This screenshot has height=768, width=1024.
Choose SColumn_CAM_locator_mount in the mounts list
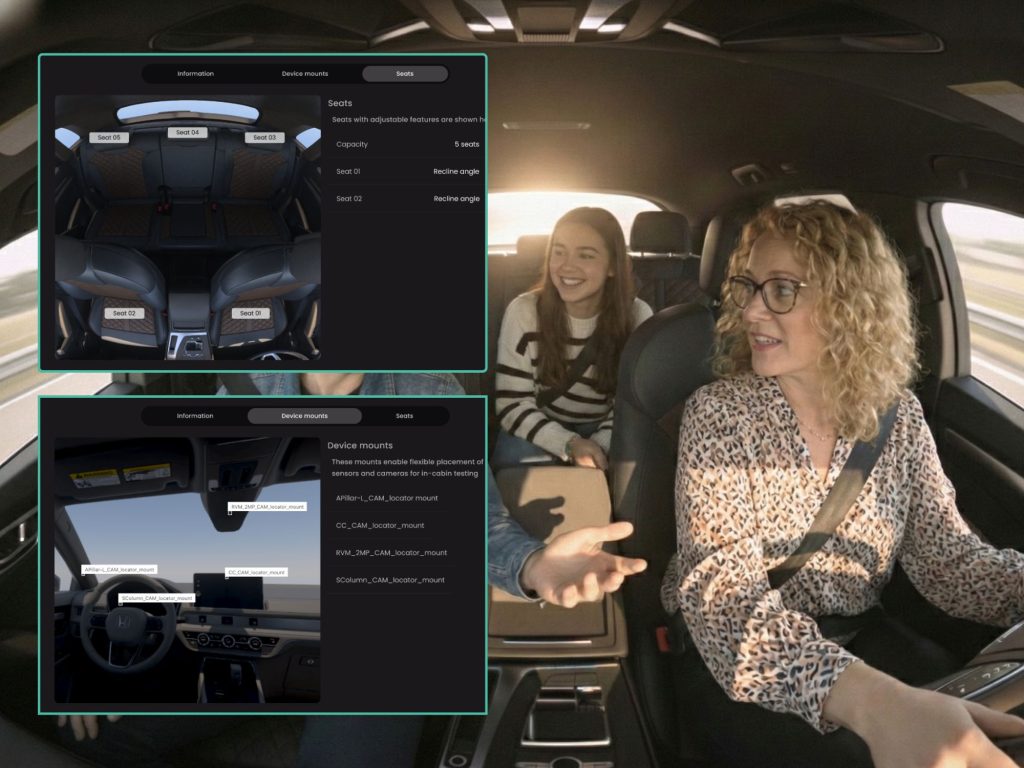tap(390, 581)
